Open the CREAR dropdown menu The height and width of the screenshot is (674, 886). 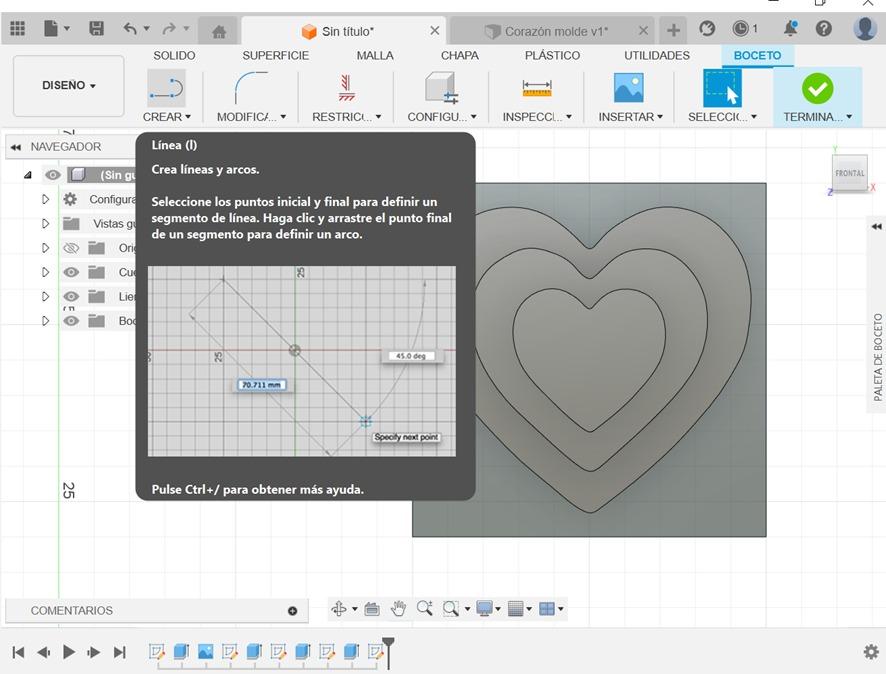tap(167, 117)
